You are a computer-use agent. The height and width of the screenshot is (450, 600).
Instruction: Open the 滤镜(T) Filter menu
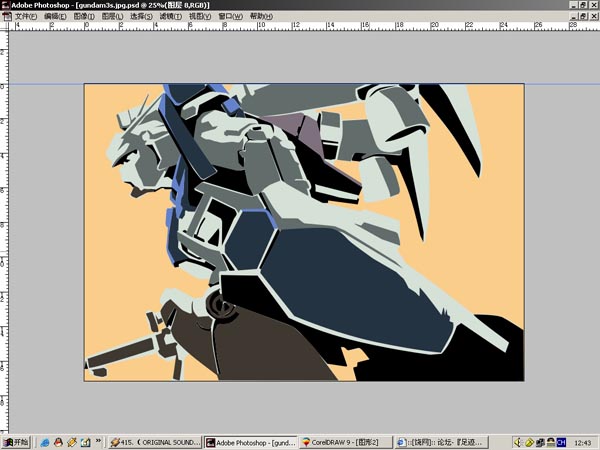171,16
